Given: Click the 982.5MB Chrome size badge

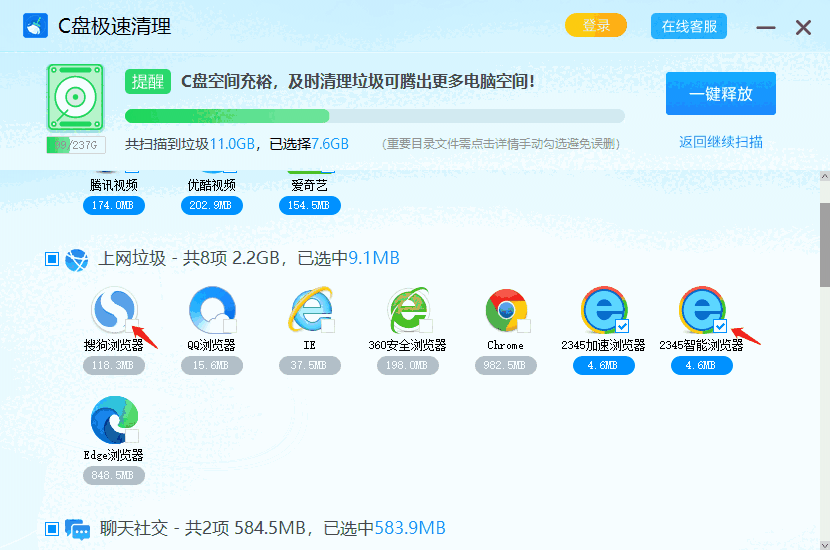Looking at the screenshot, I should pos(506,365).
